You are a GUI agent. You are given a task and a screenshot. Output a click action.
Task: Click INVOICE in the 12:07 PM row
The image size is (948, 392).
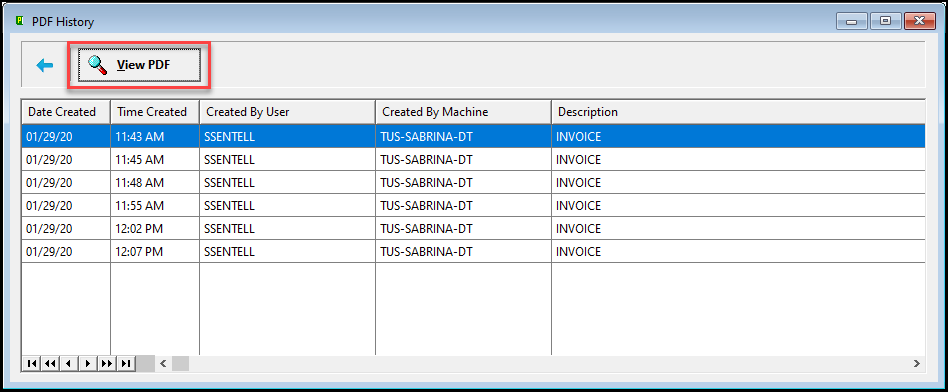point(579,252)
